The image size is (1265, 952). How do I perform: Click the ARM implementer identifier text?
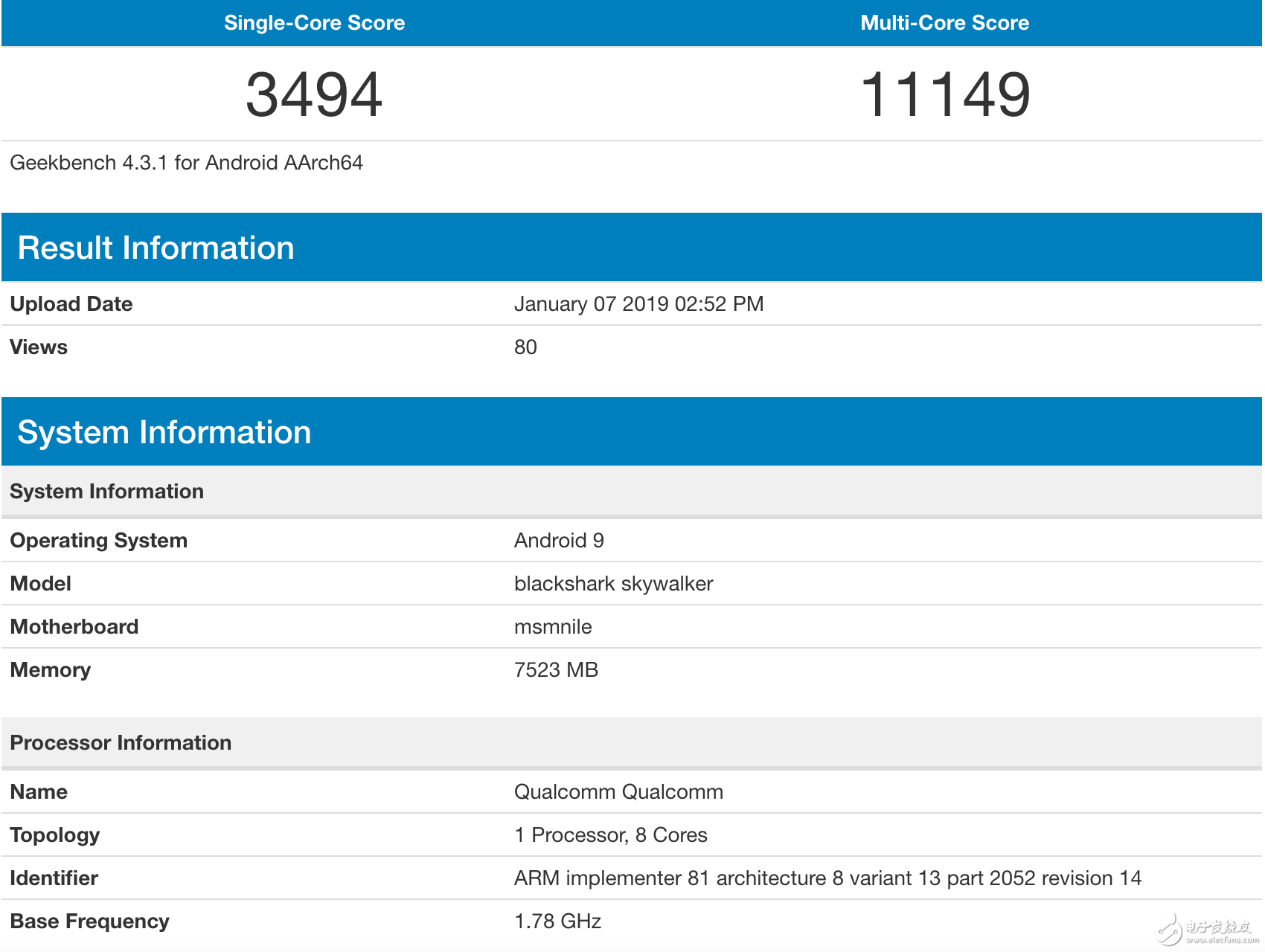[x=827, y=878]
